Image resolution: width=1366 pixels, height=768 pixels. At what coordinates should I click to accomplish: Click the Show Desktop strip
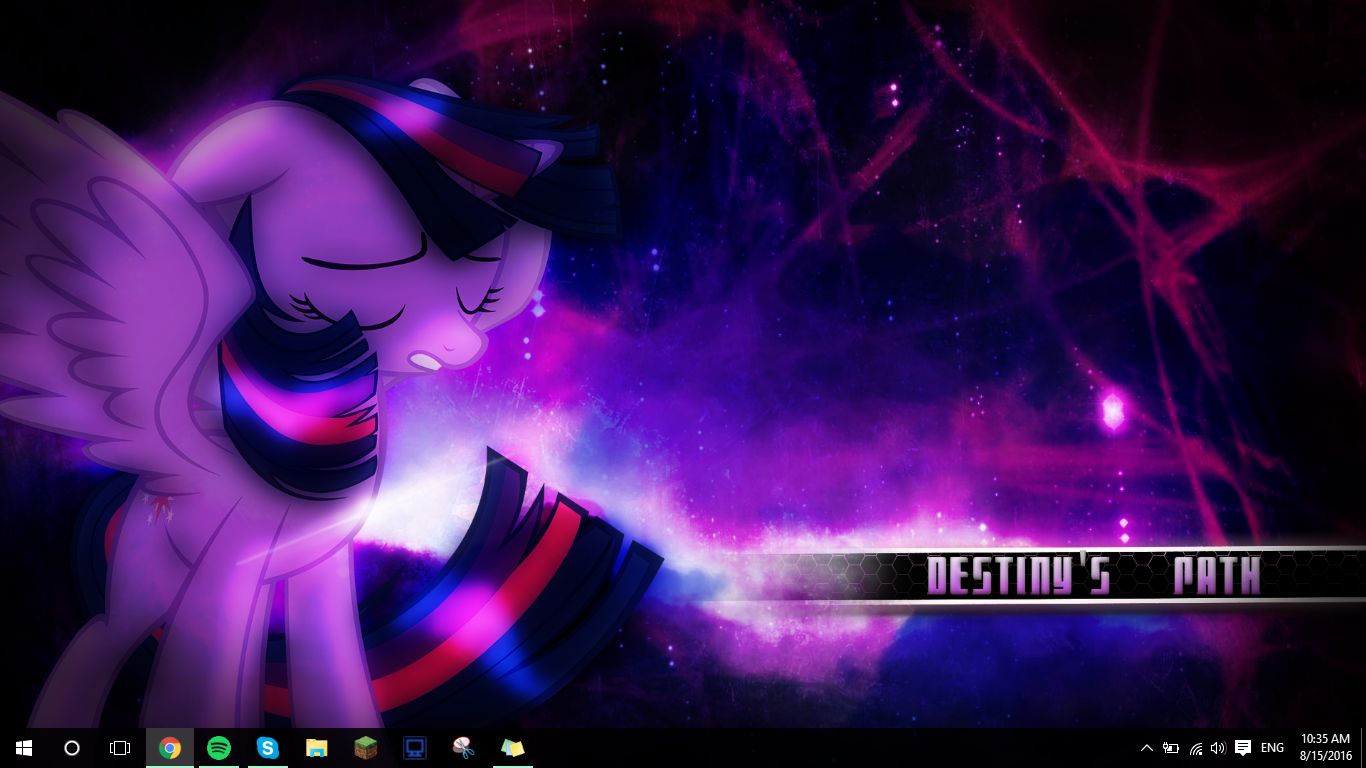pos(1363,748)
